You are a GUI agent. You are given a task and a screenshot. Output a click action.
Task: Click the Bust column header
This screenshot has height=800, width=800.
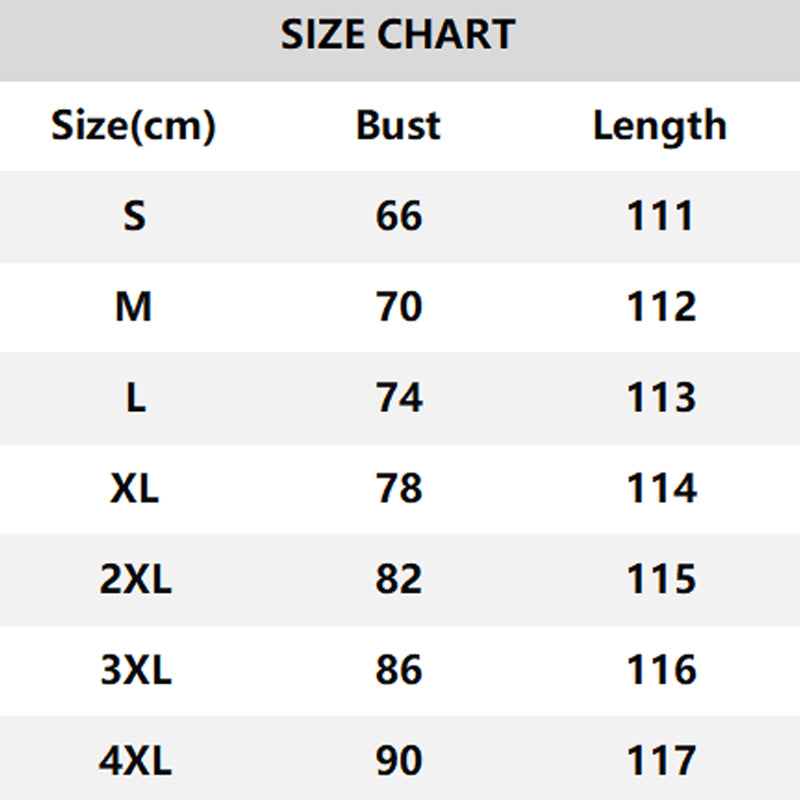click(398, 126)
